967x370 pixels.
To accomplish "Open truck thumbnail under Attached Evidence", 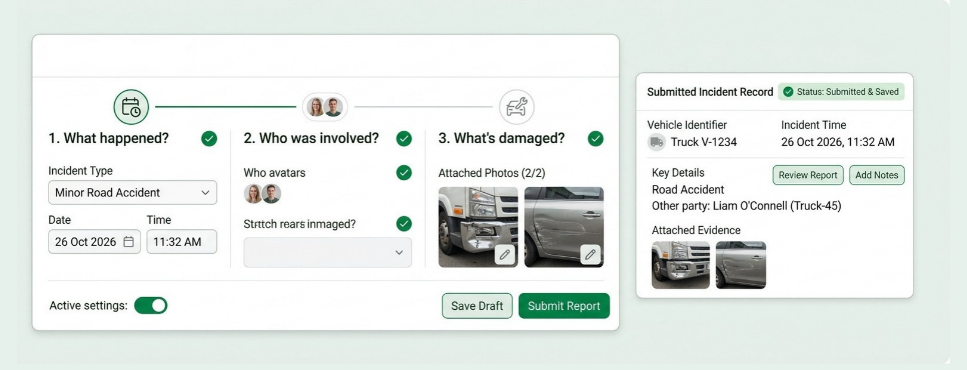I will [681, 265].
